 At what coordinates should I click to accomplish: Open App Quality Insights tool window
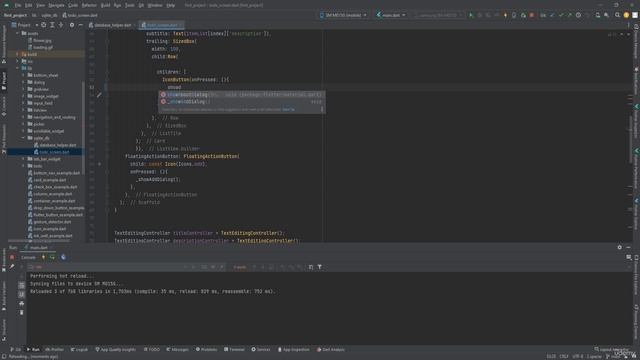[116, 349]
